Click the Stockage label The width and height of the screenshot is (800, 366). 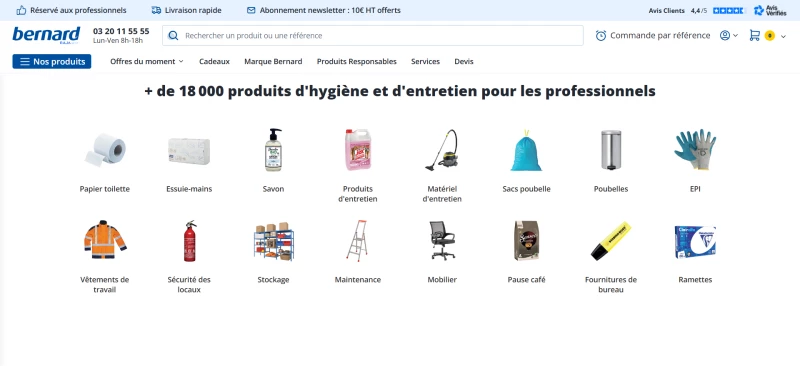(273, 280)
